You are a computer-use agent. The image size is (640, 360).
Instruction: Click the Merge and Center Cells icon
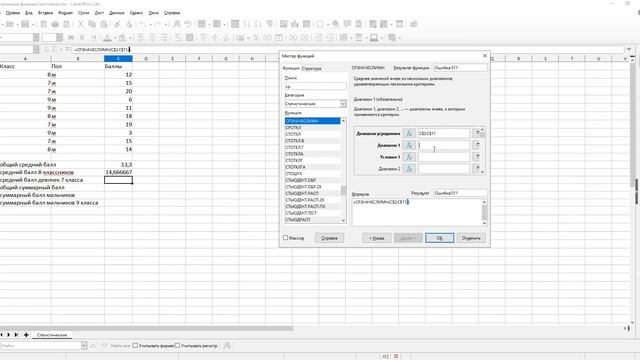click(189, 38)
